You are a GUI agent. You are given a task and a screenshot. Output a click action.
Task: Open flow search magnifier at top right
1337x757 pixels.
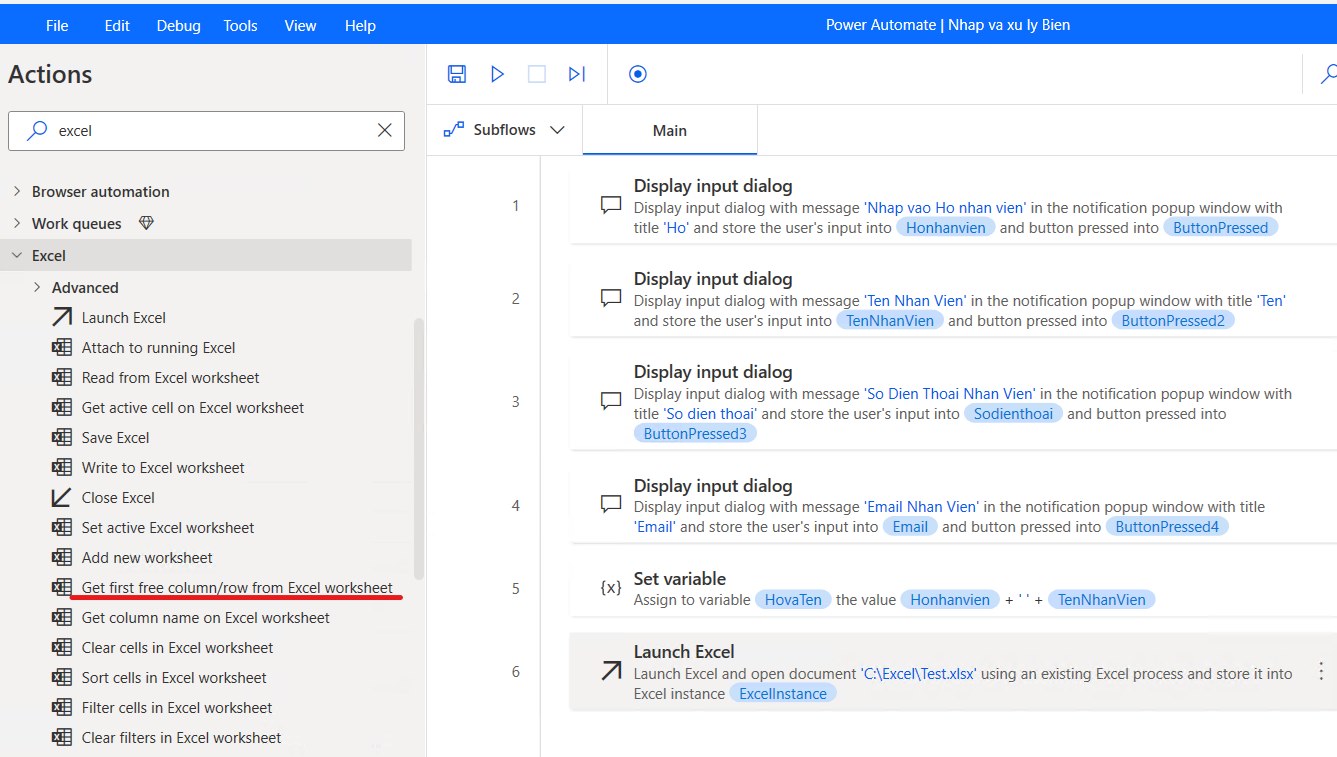pos(1328,74)
